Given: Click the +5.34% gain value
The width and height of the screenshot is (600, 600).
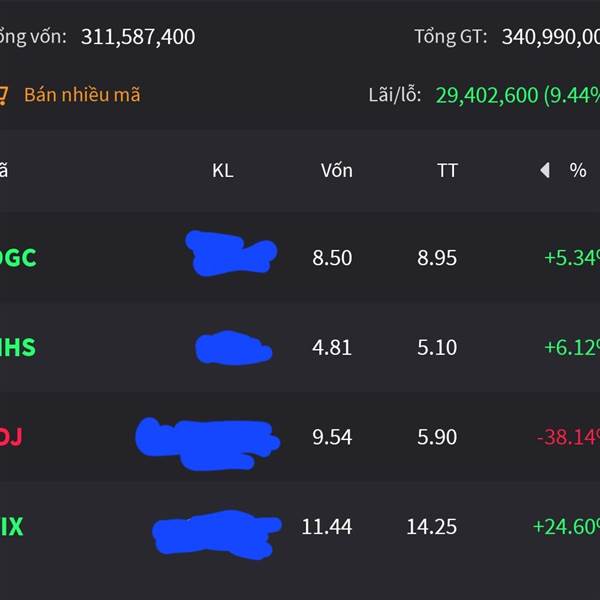Looking at the screenshot, I should click(572, 258).
